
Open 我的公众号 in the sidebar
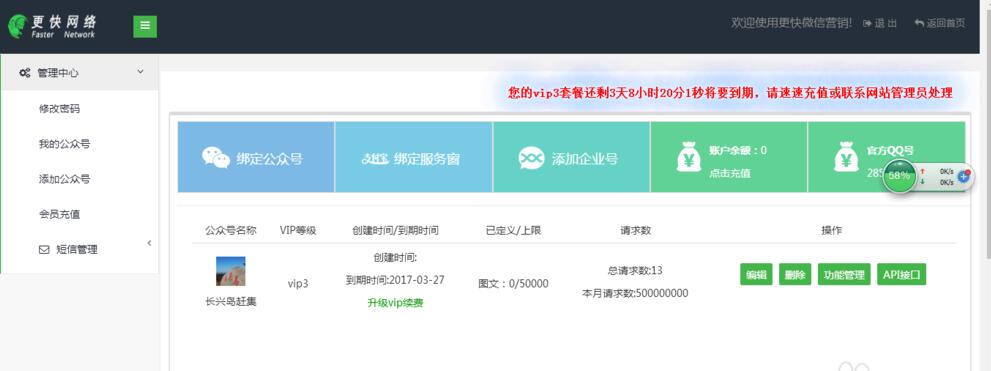pyautogui.click(x=64, y=144)
